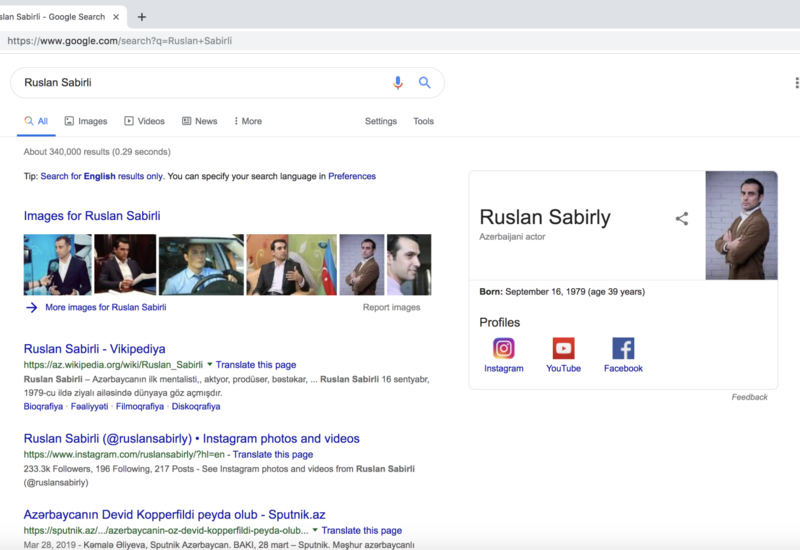The height and width of the screenshot is (550, 800).
Task: Click the blue search magnifier button
Action: pyautogui.click(x=424, y=83)
